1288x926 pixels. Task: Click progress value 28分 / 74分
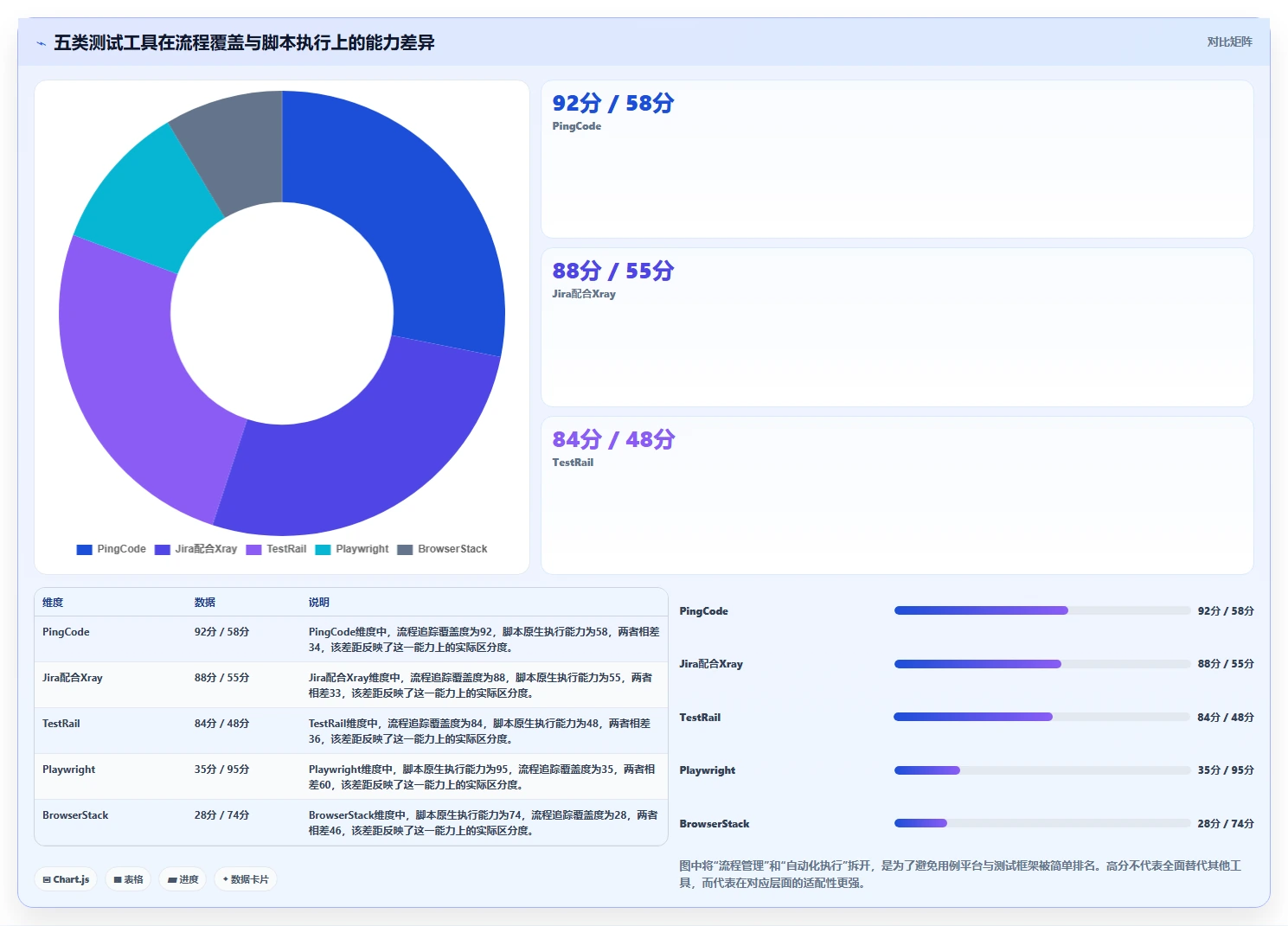(x=1226, y=824)
